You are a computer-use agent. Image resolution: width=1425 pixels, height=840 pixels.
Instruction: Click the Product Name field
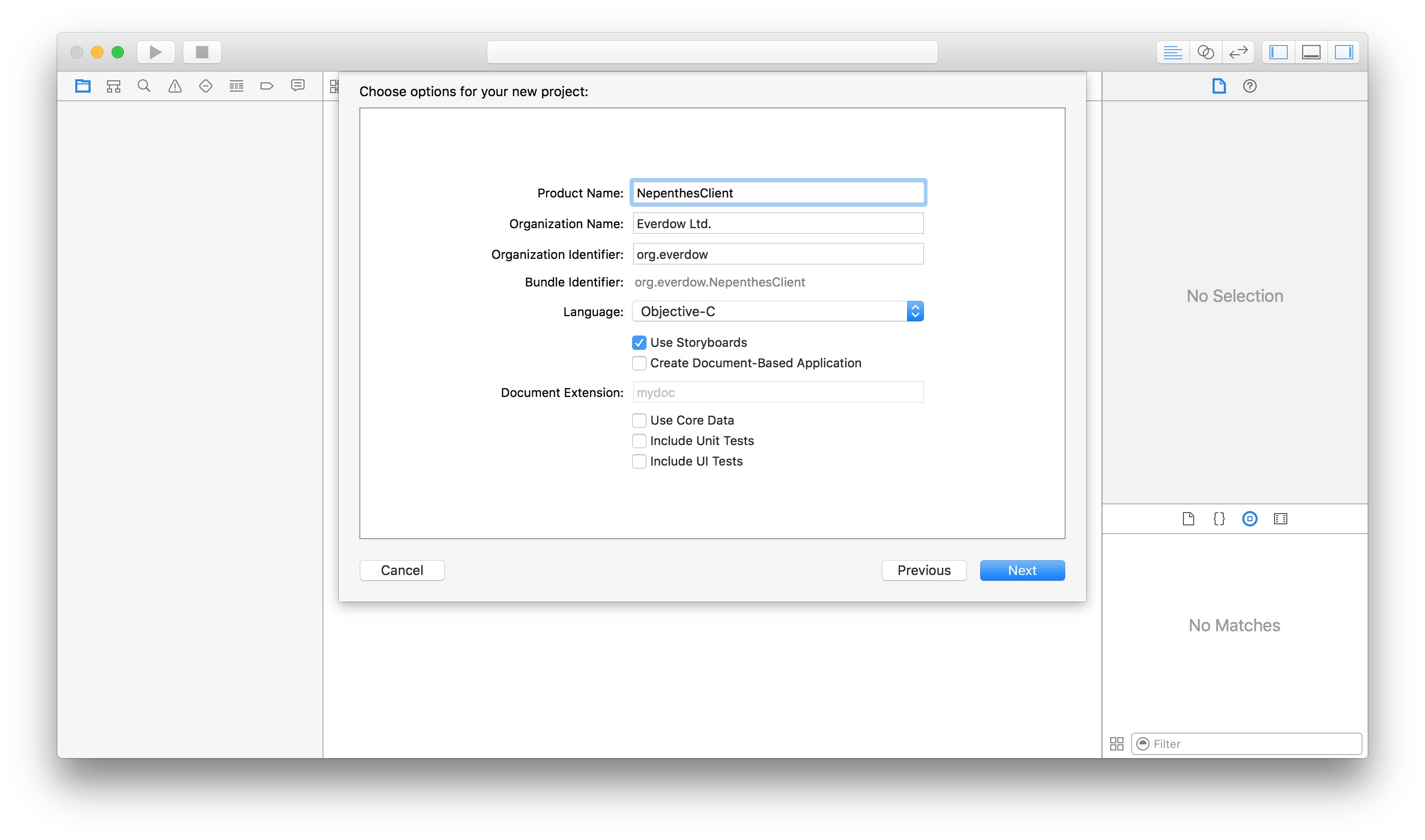coord(778,193)
